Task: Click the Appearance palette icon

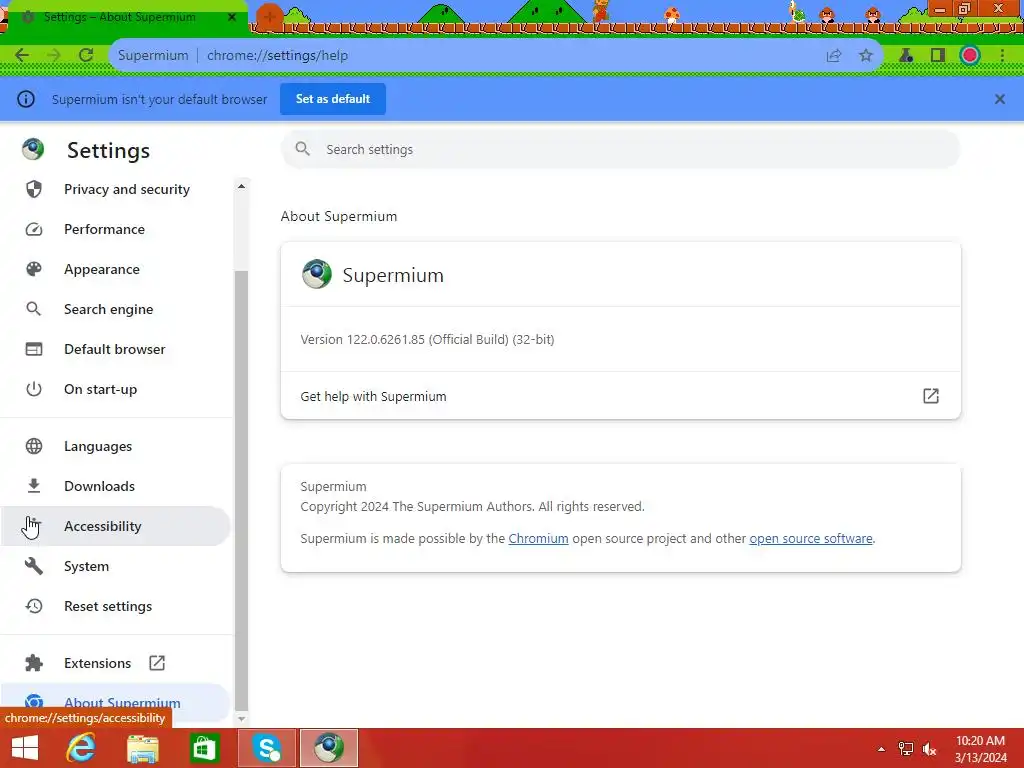Action: (x=34, y=269)
